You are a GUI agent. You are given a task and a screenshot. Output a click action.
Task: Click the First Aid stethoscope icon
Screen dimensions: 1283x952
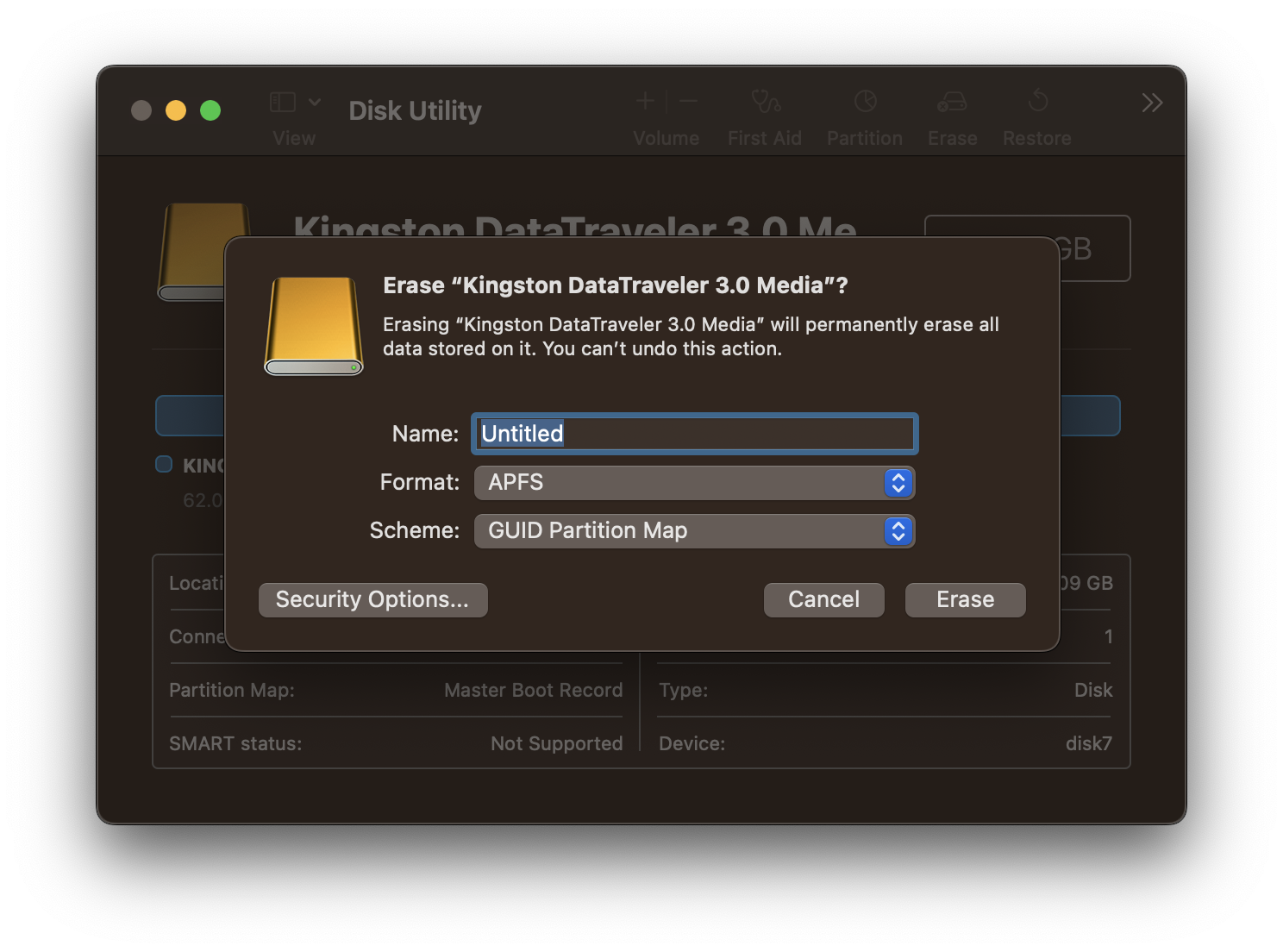click(766, 102)
